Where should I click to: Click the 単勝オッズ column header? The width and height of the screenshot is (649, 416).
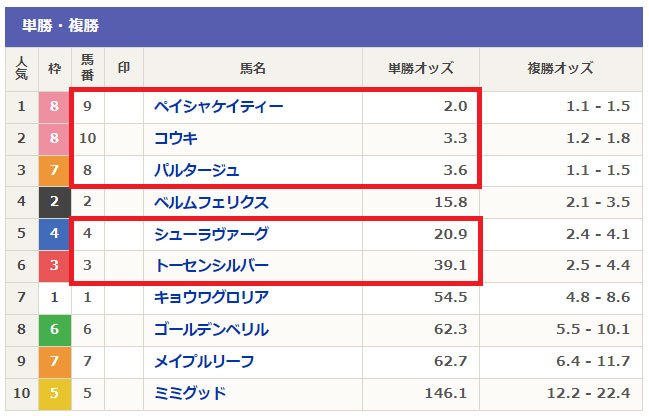point(421,69)
